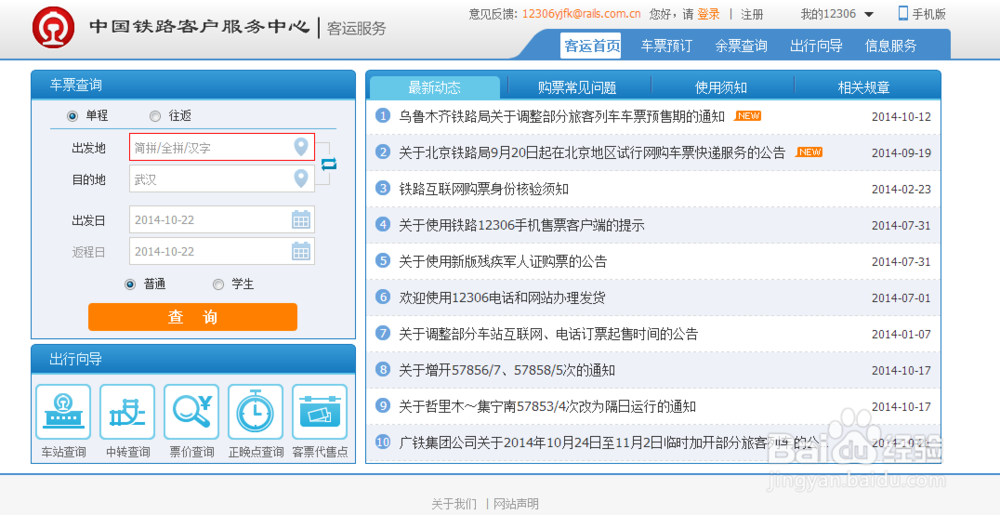Click 客运服务 header text
The width and height of the screenshot is (1000, 515).
coord(357,28)
